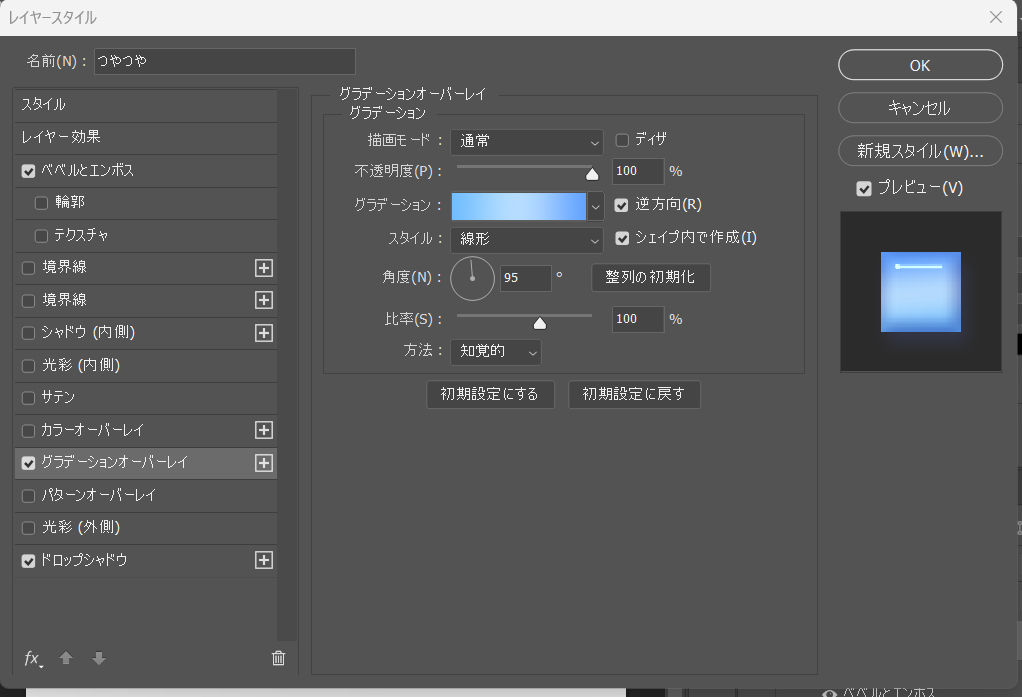Click キャンセル button

[x=920, y=108]
